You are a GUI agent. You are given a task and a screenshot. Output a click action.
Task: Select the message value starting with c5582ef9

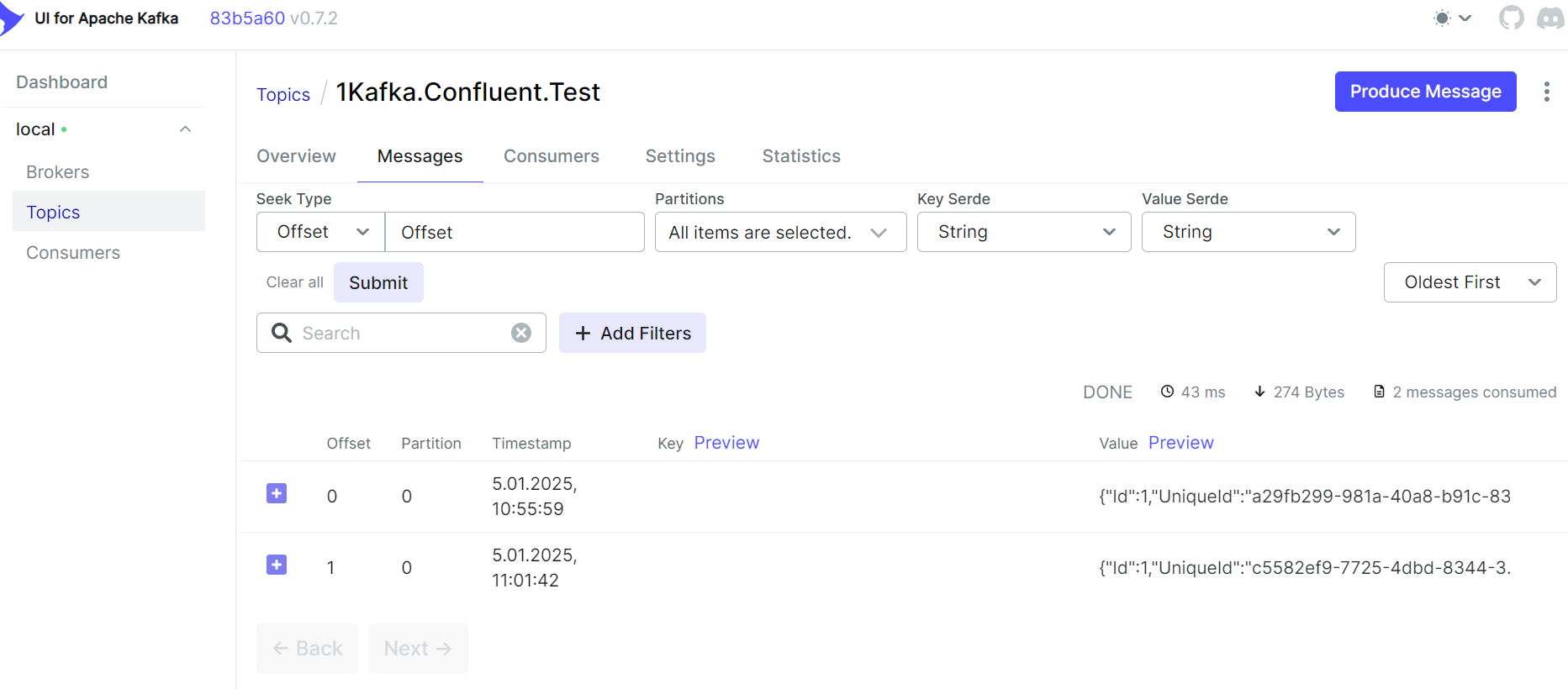click(1305, 568)
